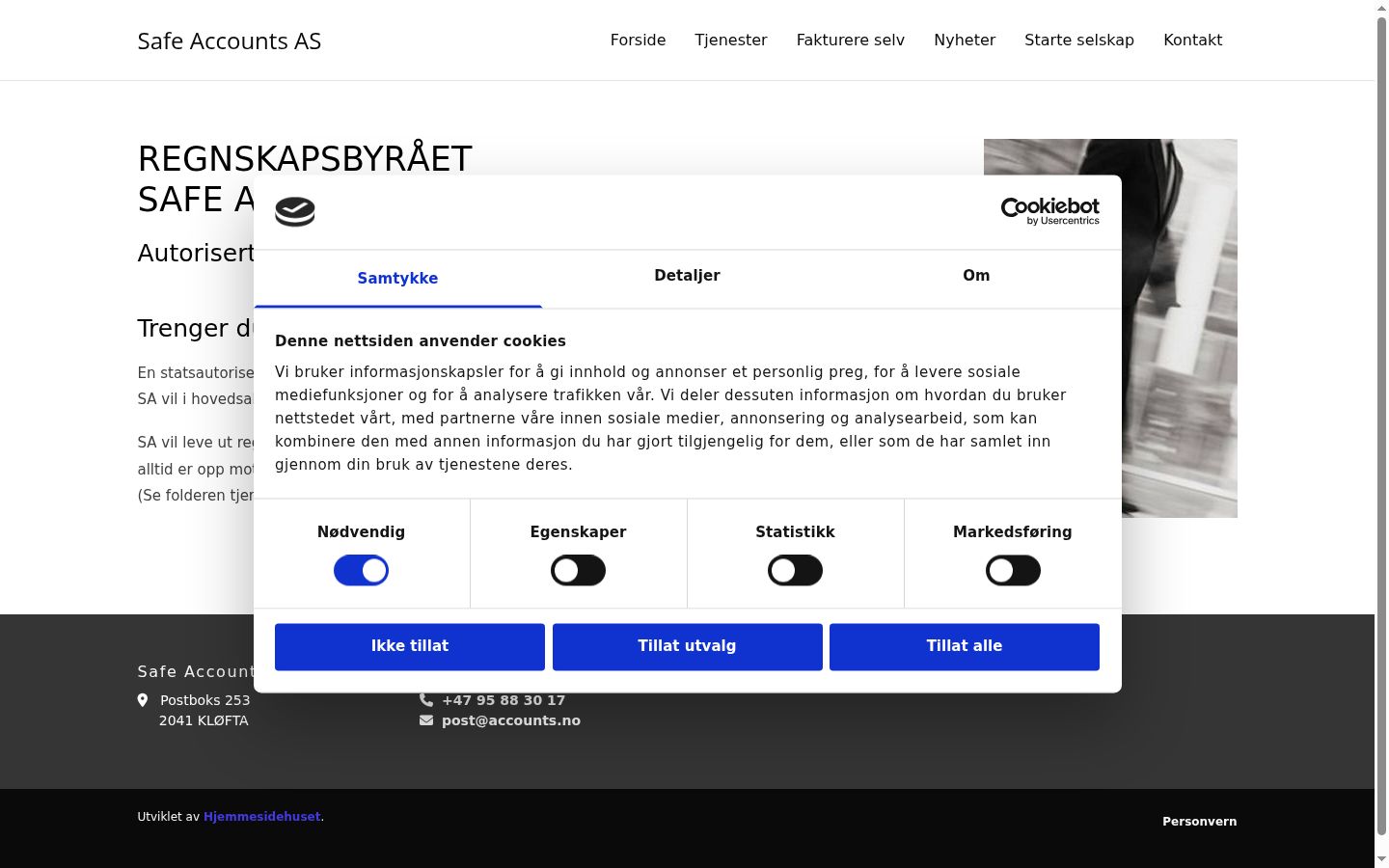Image resolution: width=1389 pixels, height=868 pixels.
Task: Click the Denne nettsiden anvender cookies heading
Action: pyautogui.click(x=421, y=340)
